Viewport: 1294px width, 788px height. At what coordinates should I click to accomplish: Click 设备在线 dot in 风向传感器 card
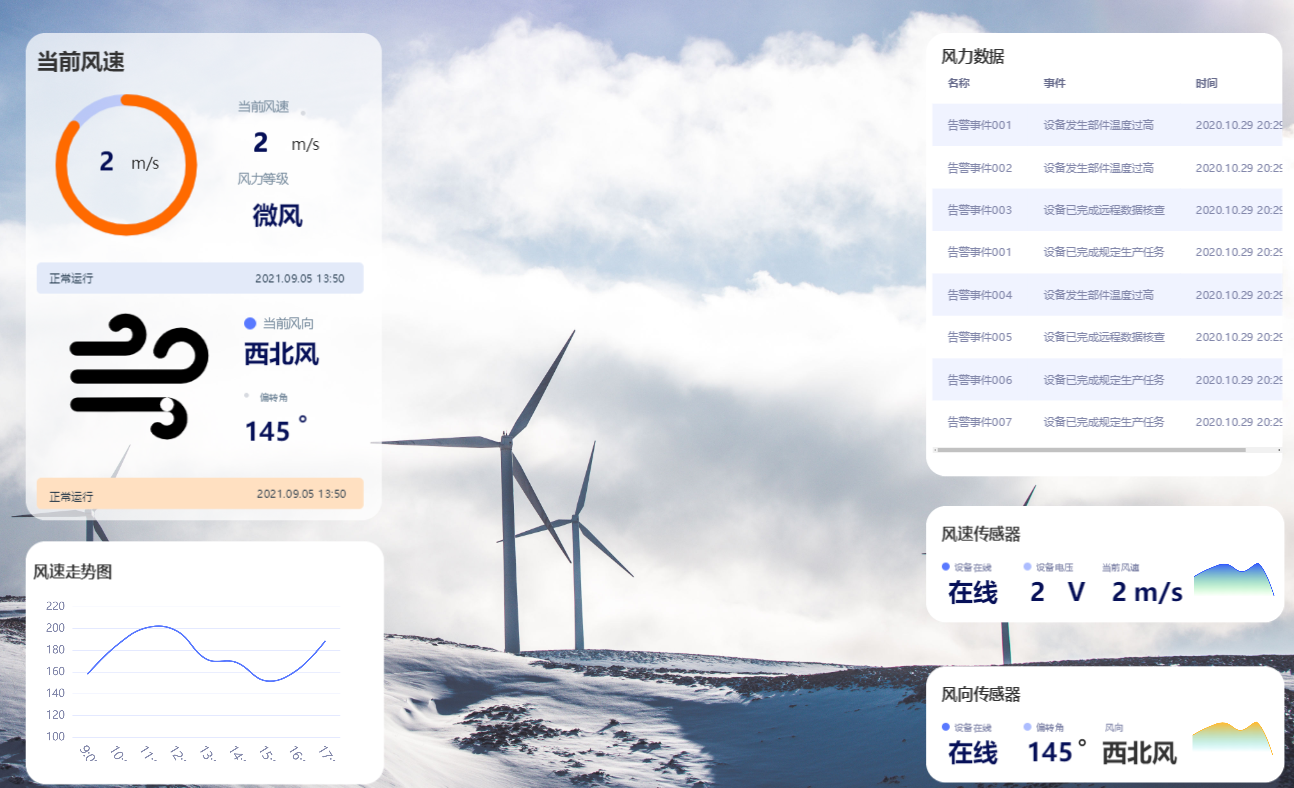point(946,727)
